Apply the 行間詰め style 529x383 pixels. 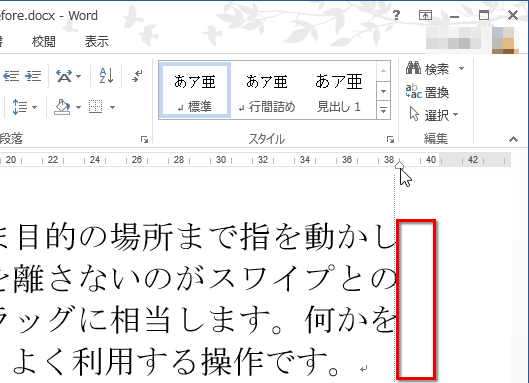[x=267, y=90]
